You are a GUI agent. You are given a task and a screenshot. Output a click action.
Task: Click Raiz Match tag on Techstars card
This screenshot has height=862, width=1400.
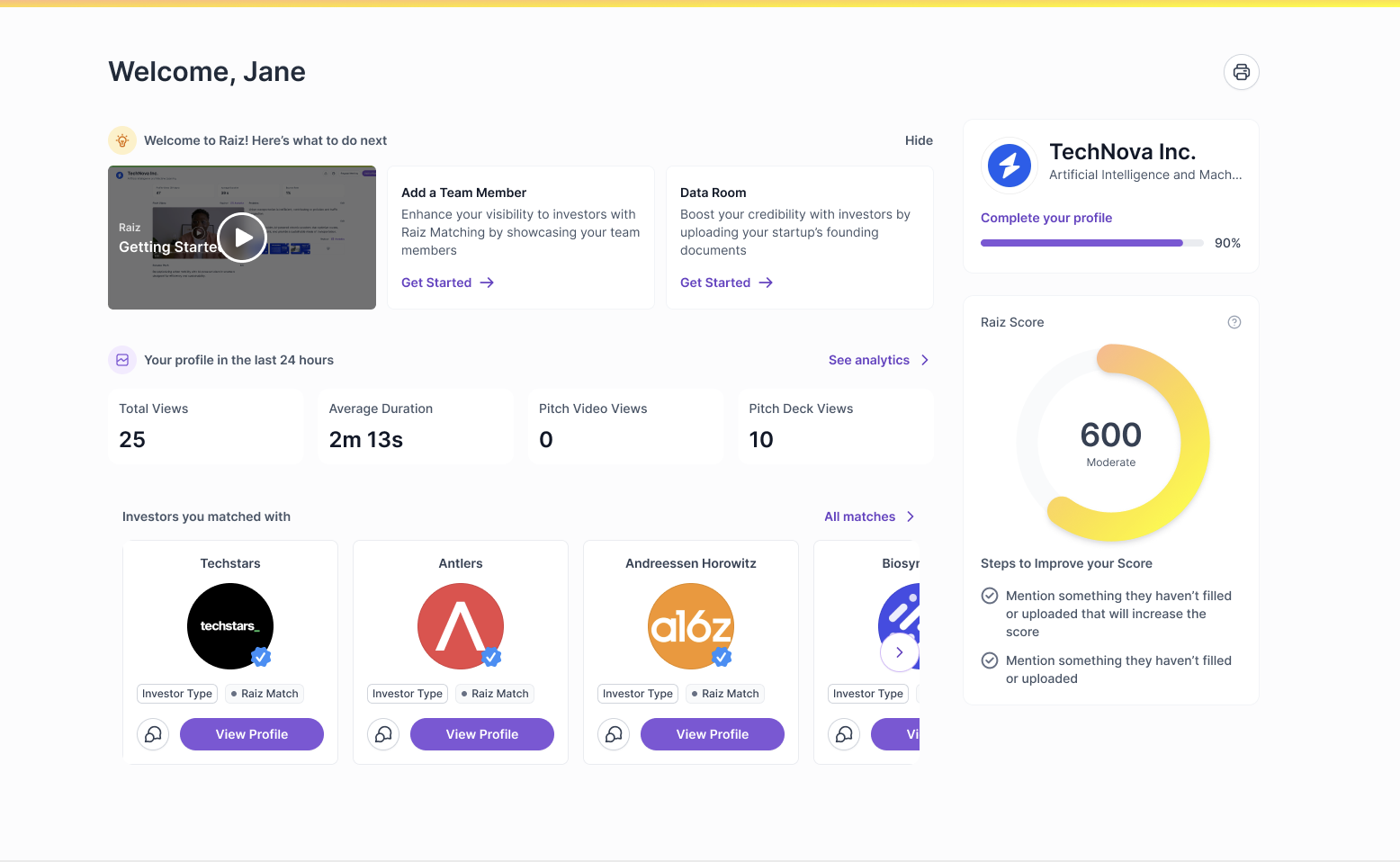265,694
